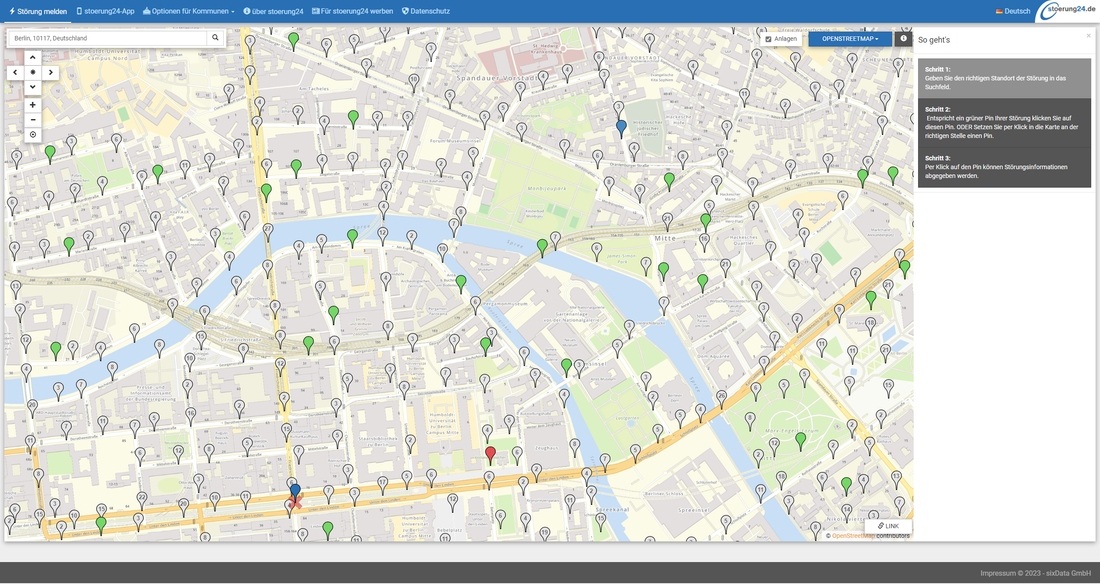This screenshot has height=584, width=1100.
Task: Pan the map down with the arrow button
Action: click(33, 87)
